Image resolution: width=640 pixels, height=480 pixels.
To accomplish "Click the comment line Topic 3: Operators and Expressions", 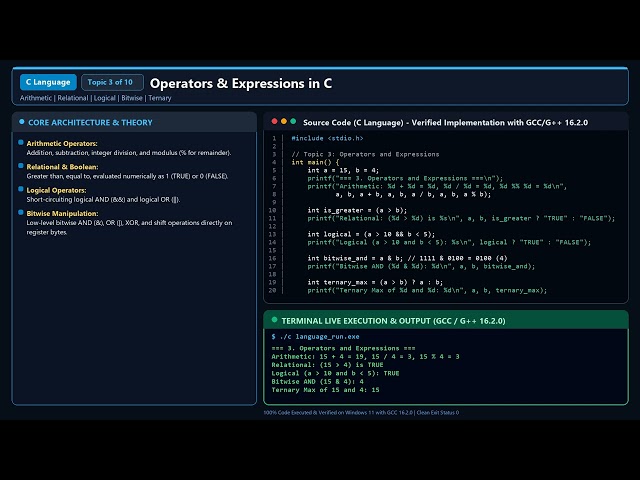I will pos(365,154).
